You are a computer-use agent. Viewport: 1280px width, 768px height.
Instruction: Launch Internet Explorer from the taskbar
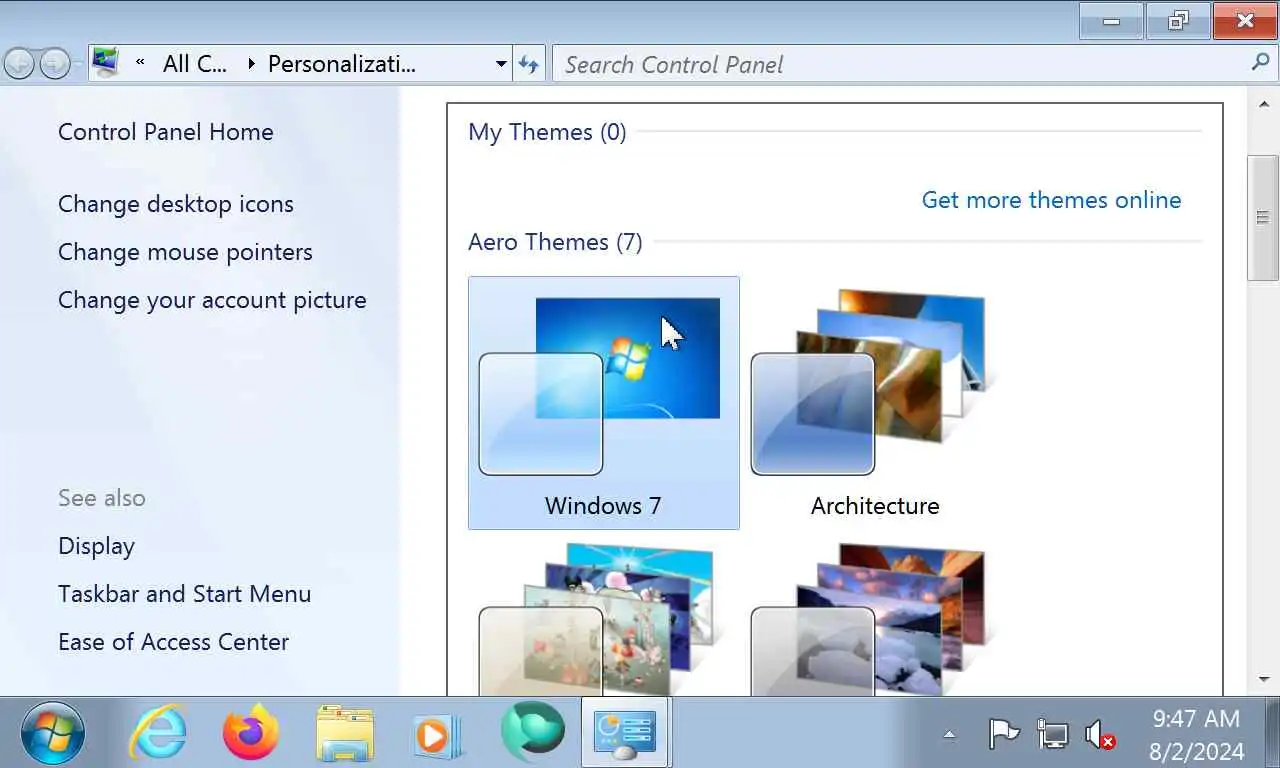click(x=158, y=733)
